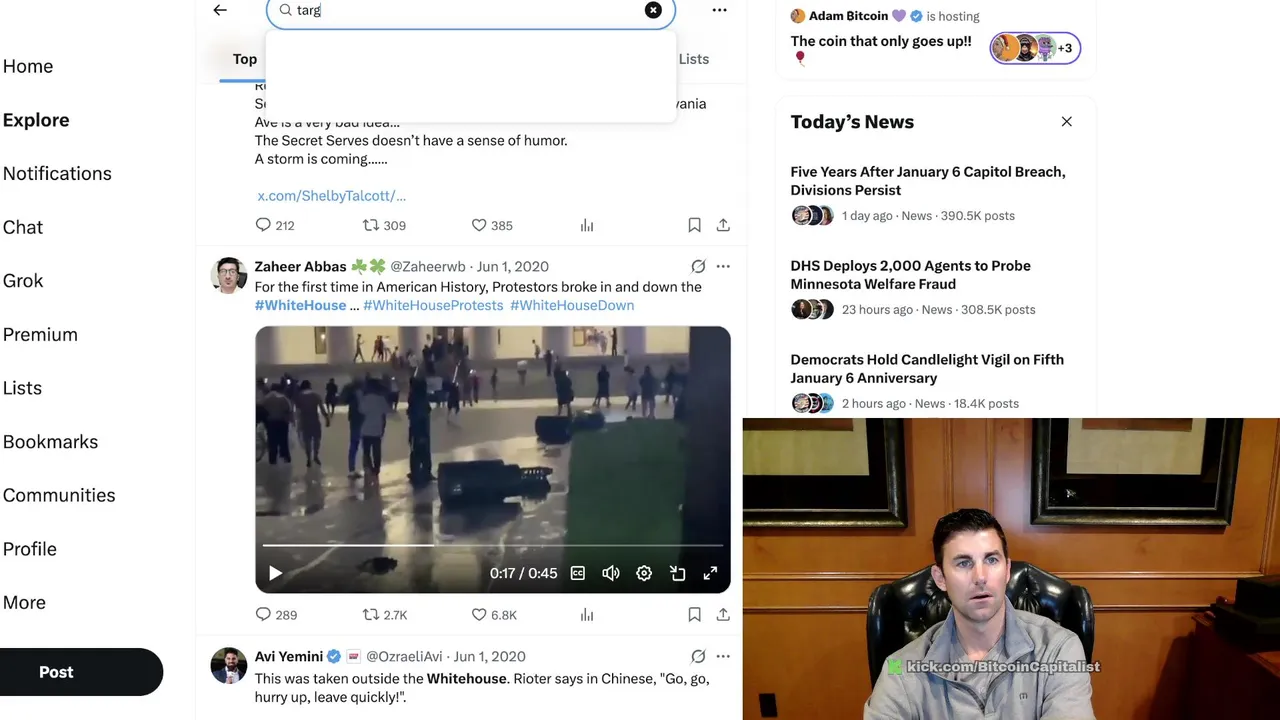Open the #WhiteHouseProtests hashtag link
This screenshot has height=720, width=1280.
click(x=433, y=305)
